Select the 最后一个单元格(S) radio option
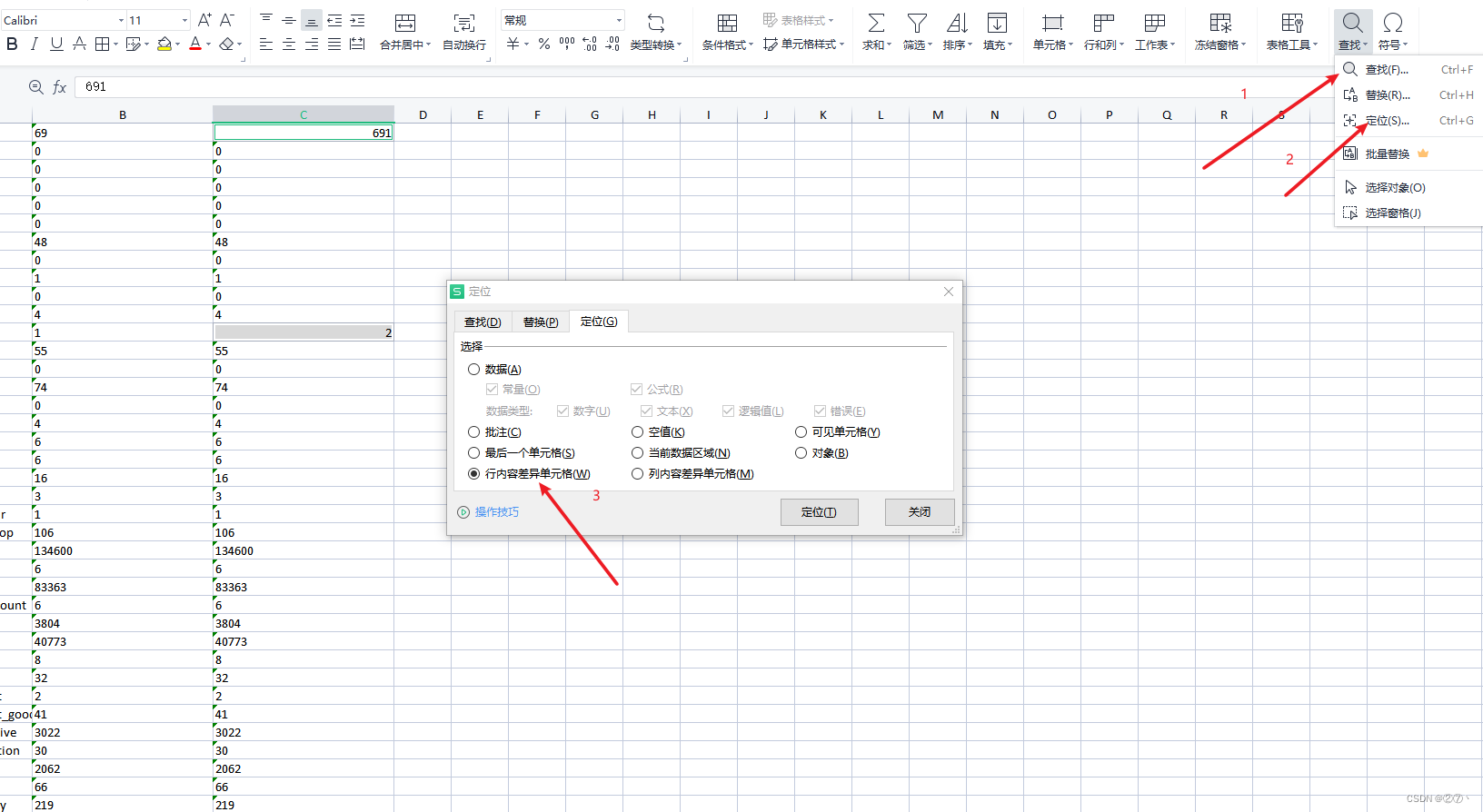 (x=473, y=452)
